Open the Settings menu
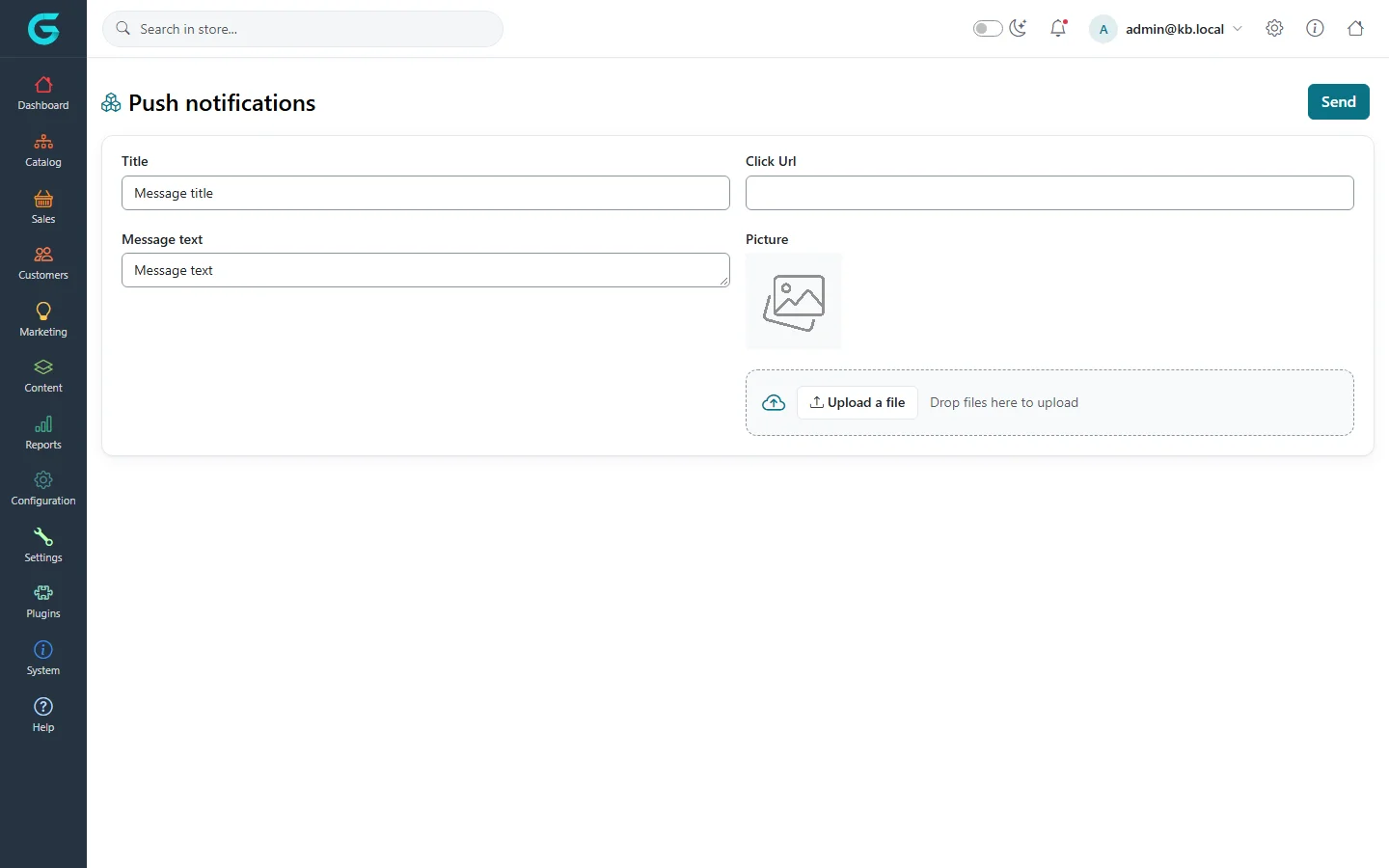 pos(43,546)
